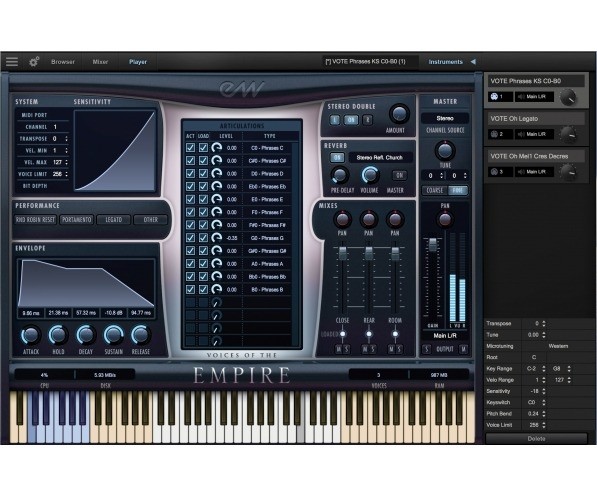The image size is (597, 497).
Task: Uncheck Load box for F0 - Phrases F
Action: [x=203, y=212]
